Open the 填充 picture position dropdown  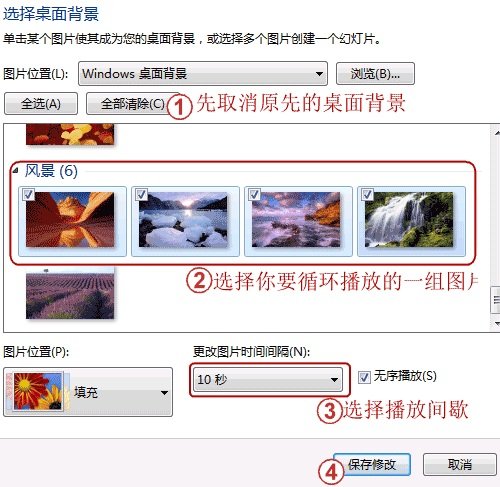pyautogui.click(x=88, y=392)
